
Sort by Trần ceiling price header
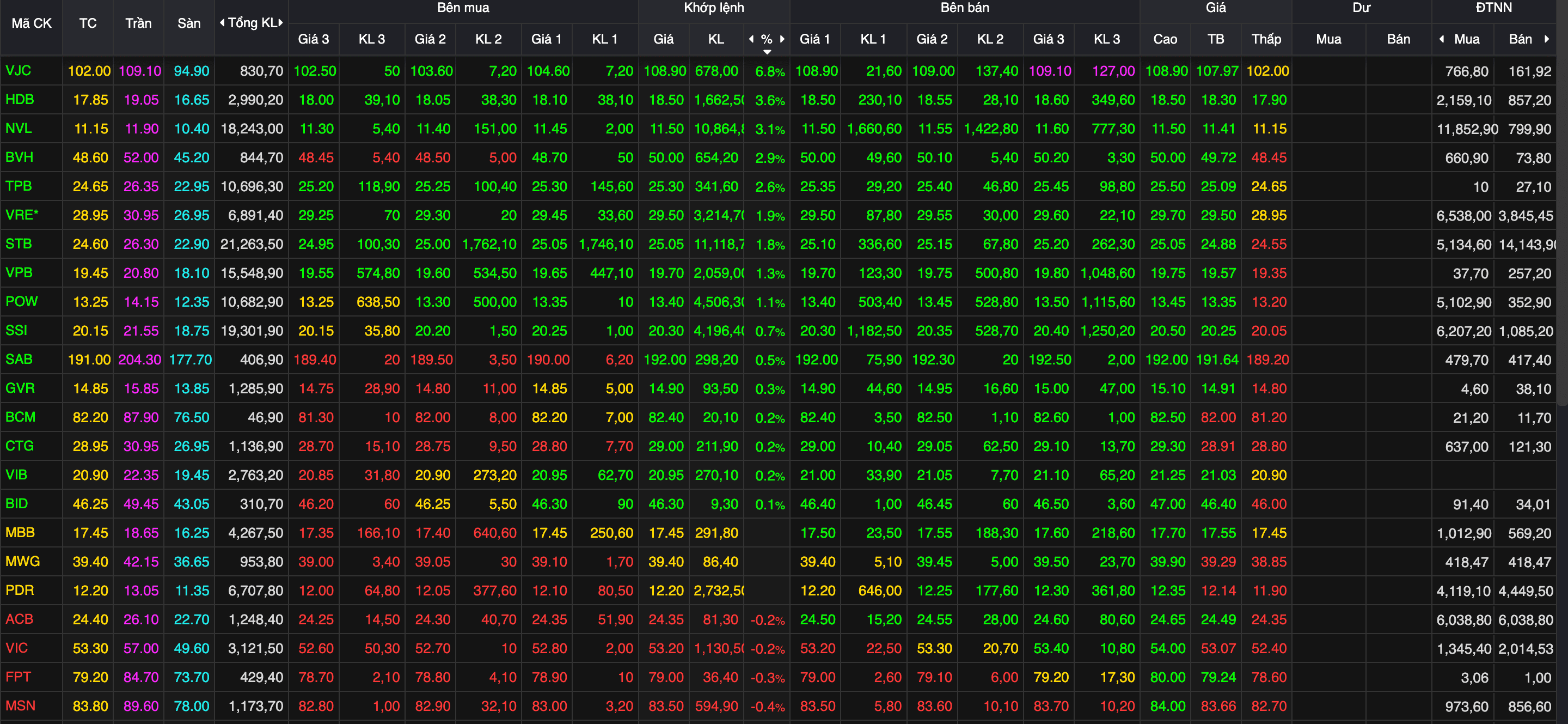138,23
